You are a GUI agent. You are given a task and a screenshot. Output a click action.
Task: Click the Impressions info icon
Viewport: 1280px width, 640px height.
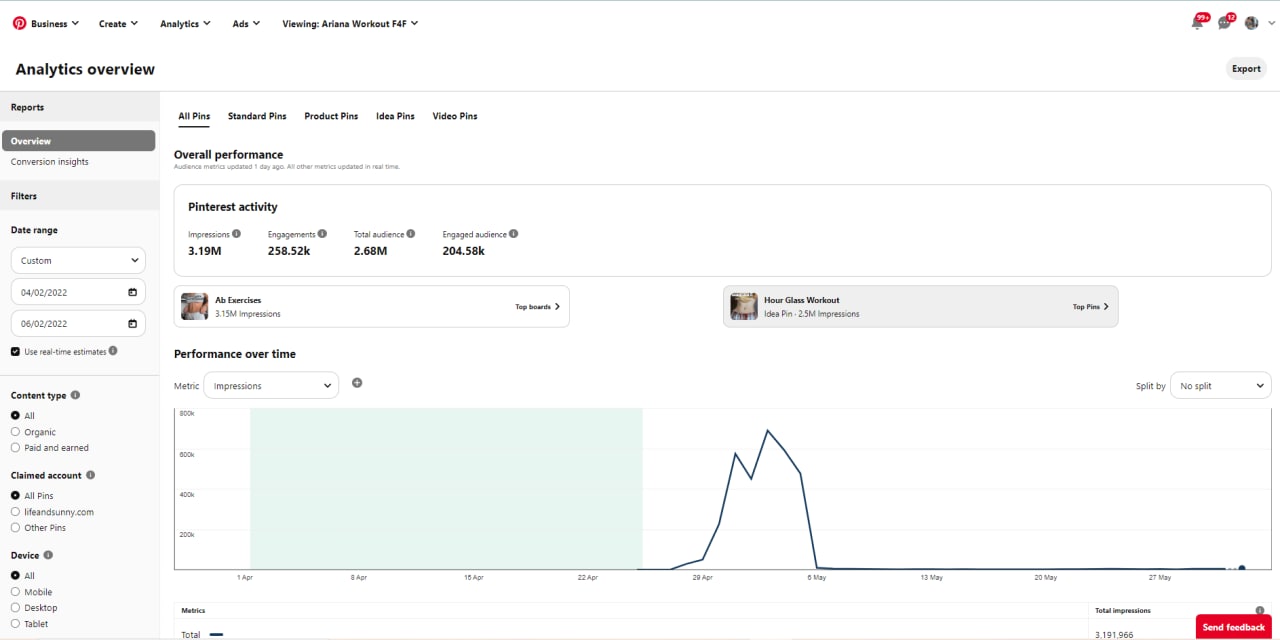point(237,234)
